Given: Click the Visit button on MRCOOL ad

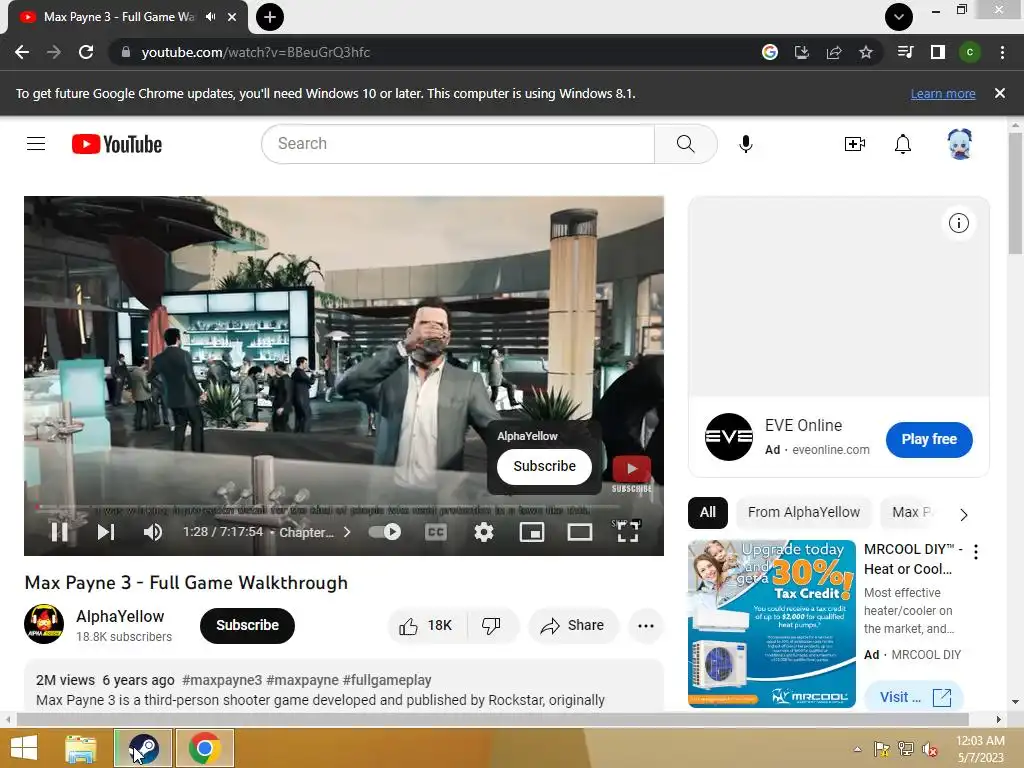Looking at the screenshot, I should pos(913,697).
